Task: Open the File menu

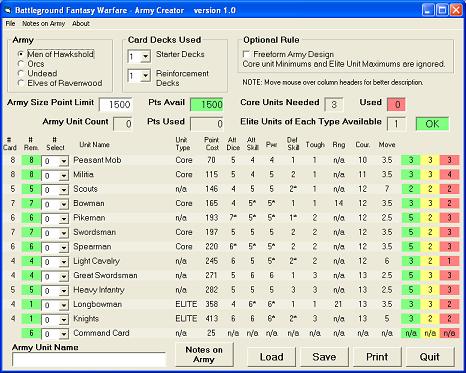Action: click(10, 24)
